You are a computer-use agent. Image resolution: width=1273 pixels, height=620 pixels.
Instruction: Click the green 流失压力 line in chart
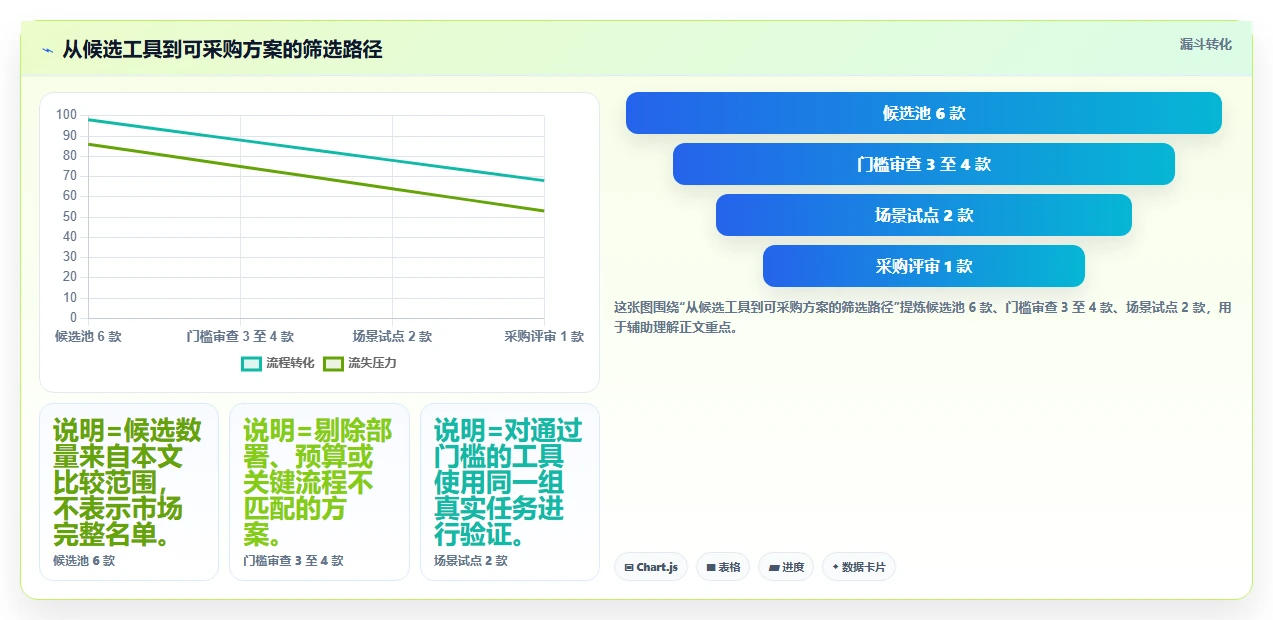(316, 177)
